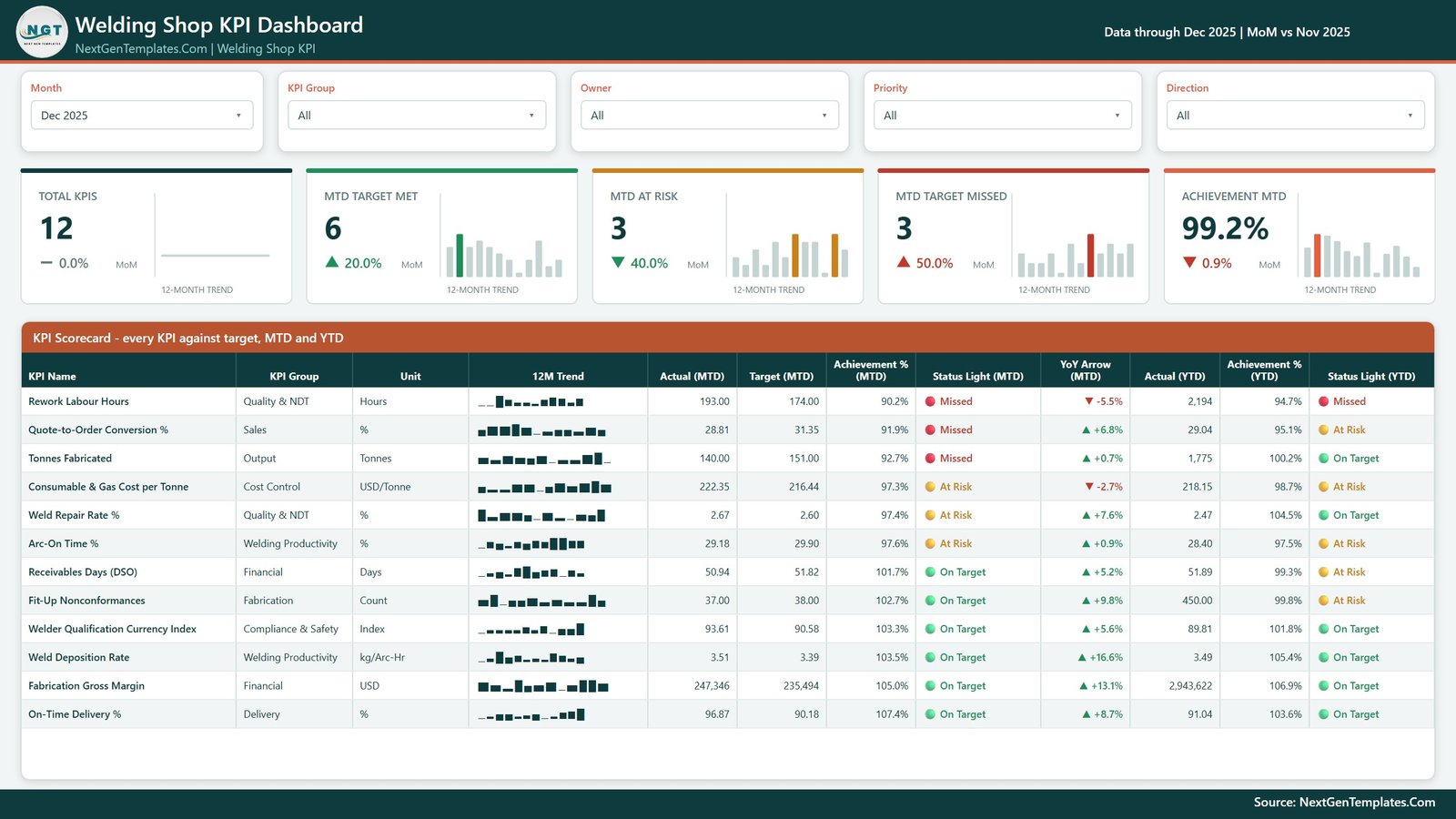
Task: Click Rework Labour Hours YoY down arrow
Action: 1088,401
